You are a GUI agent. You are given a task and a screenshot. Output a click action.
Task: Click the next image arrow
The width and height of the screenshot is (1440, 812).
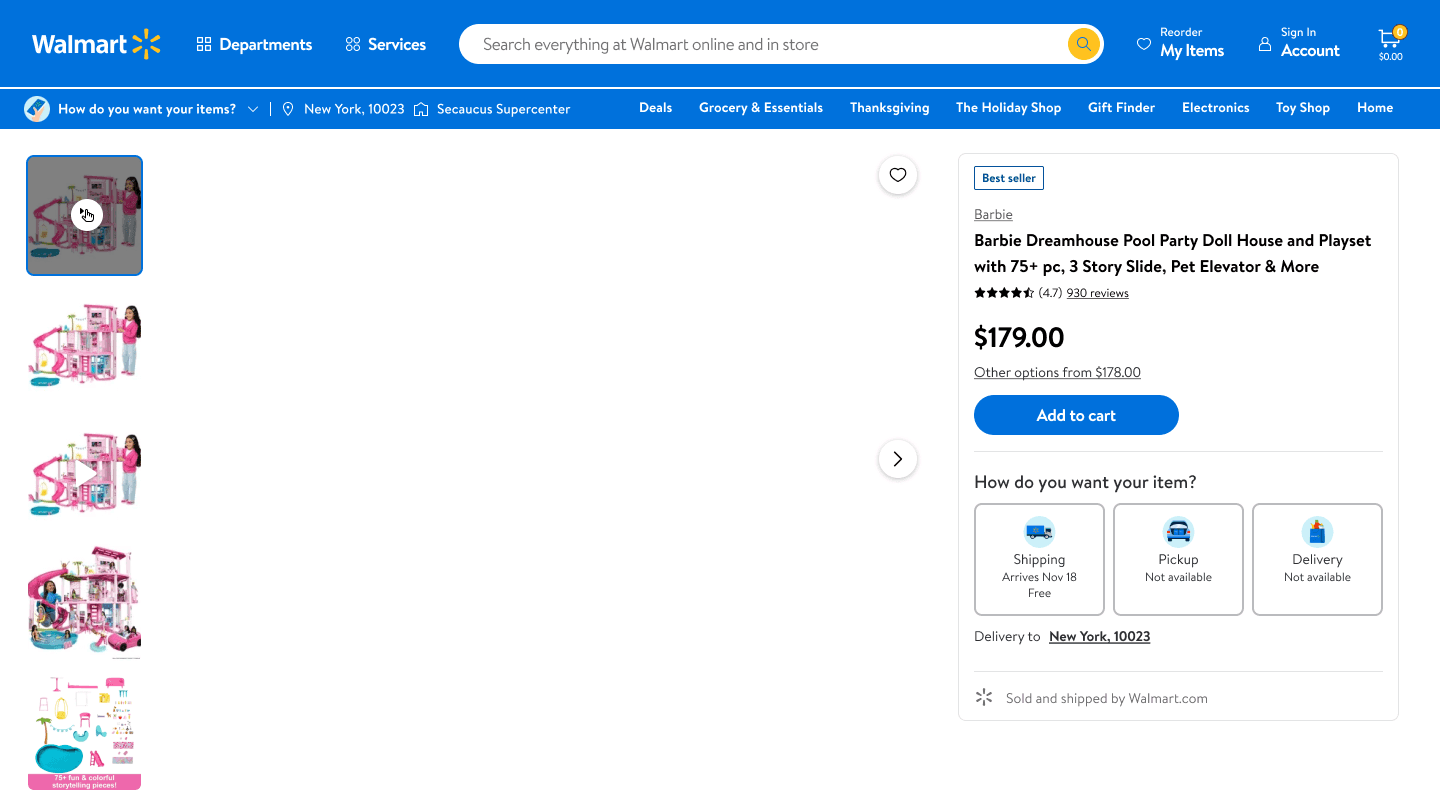click(x=898, y=459)
